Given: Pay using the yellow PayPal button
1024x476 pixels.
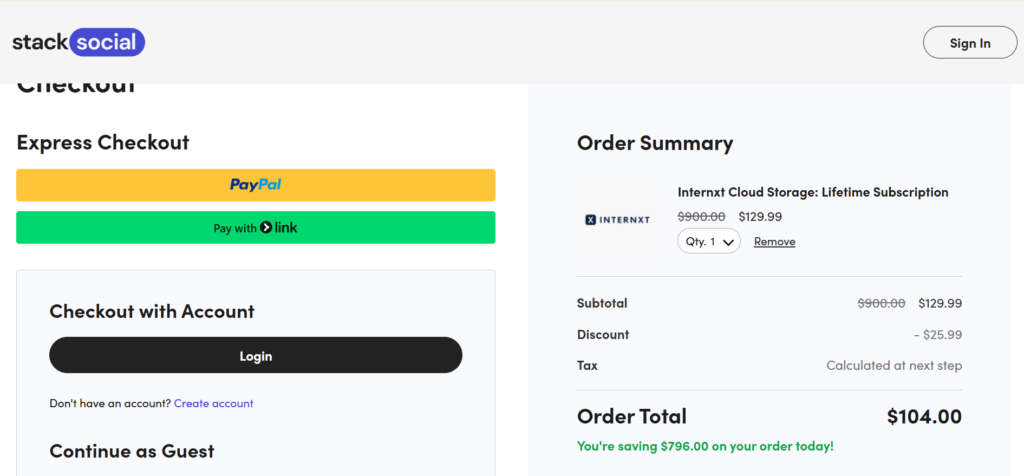Looking at the screenshot, I should (x=255, y=185).
